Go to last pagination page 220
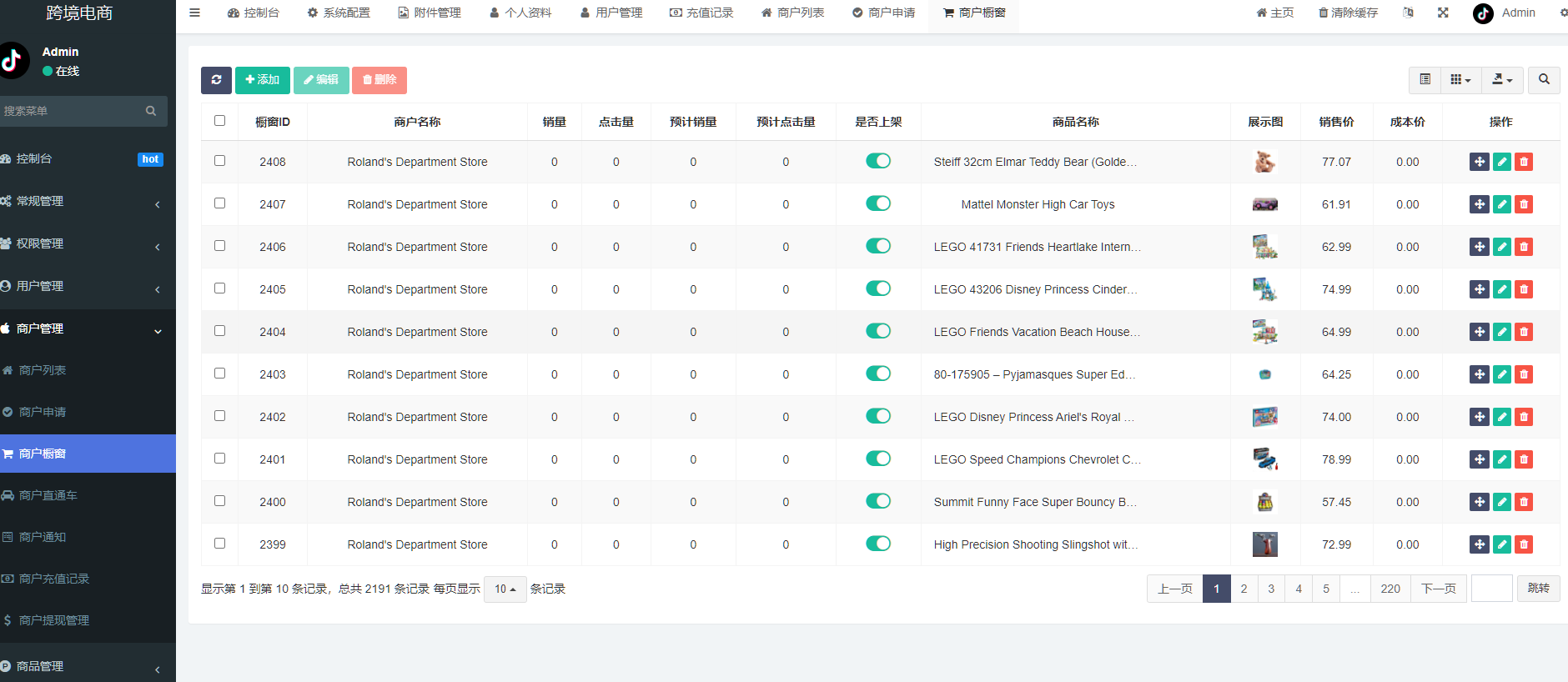 click(x=1390, y=589)
